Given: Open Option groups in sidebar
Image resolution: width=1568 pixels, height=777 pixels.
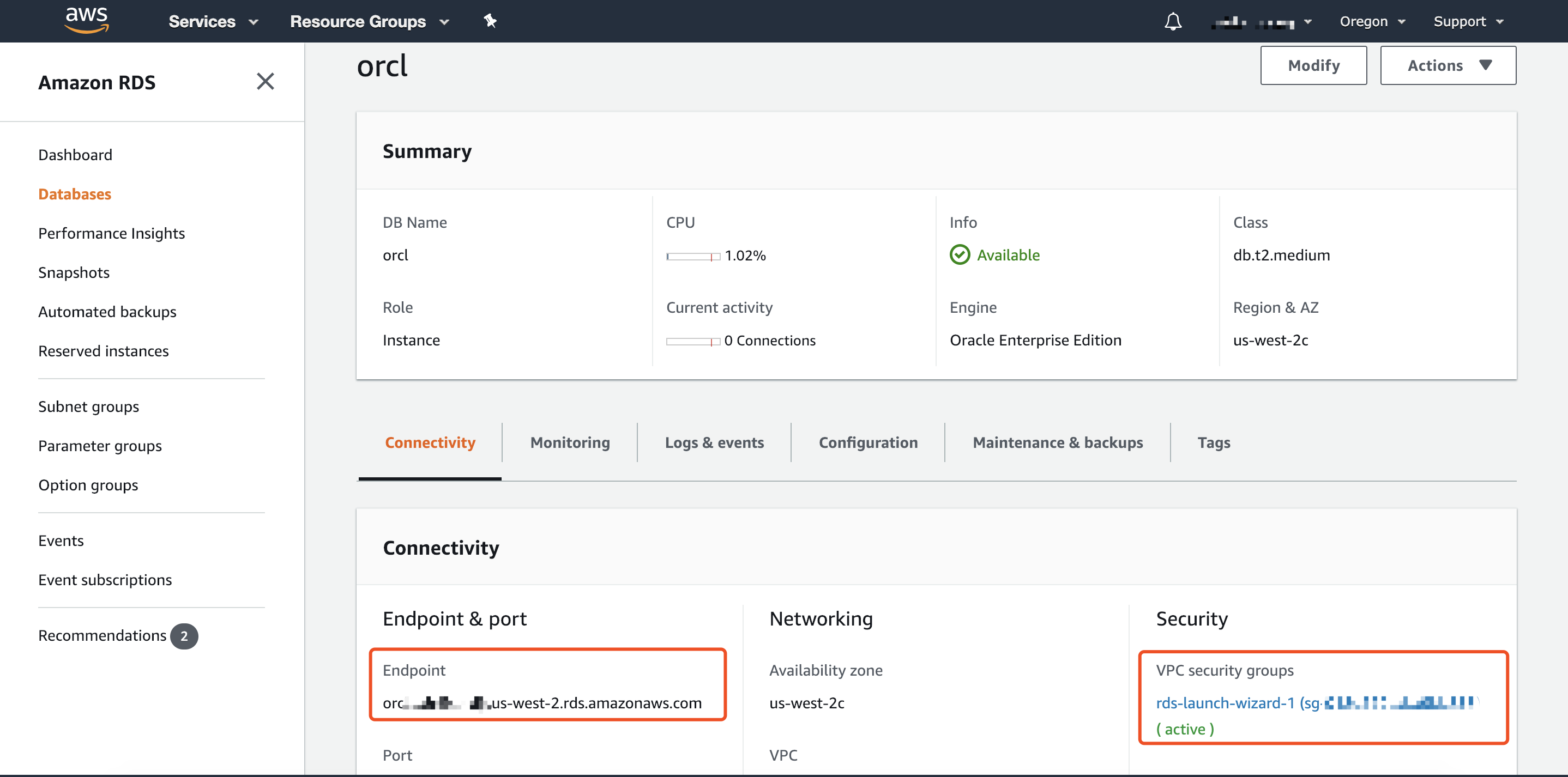Looking at the screenshot, I should pos(88,485).
